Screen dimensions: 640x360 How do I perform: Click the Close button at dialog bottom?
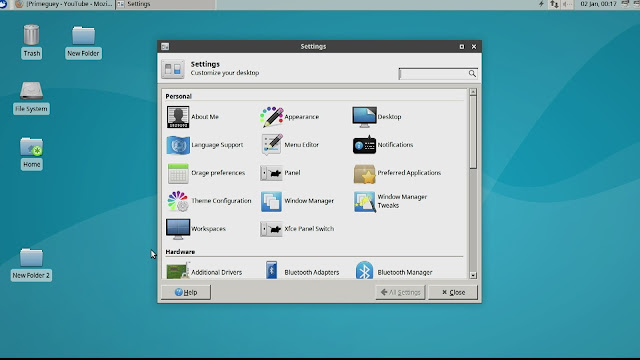coord(453,292)
